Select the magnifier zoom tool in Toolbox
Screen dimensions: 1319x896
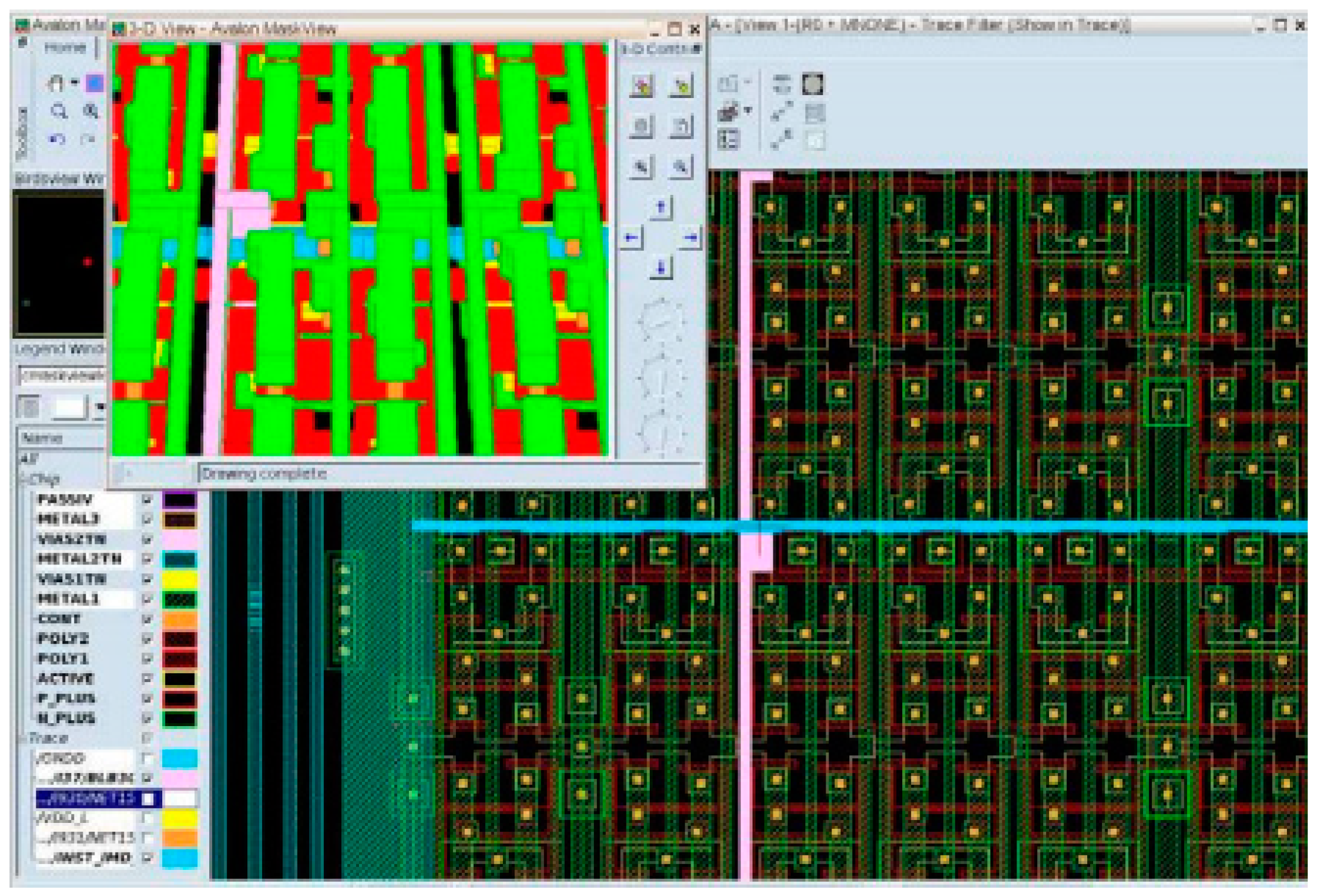(x=58, y=111)
